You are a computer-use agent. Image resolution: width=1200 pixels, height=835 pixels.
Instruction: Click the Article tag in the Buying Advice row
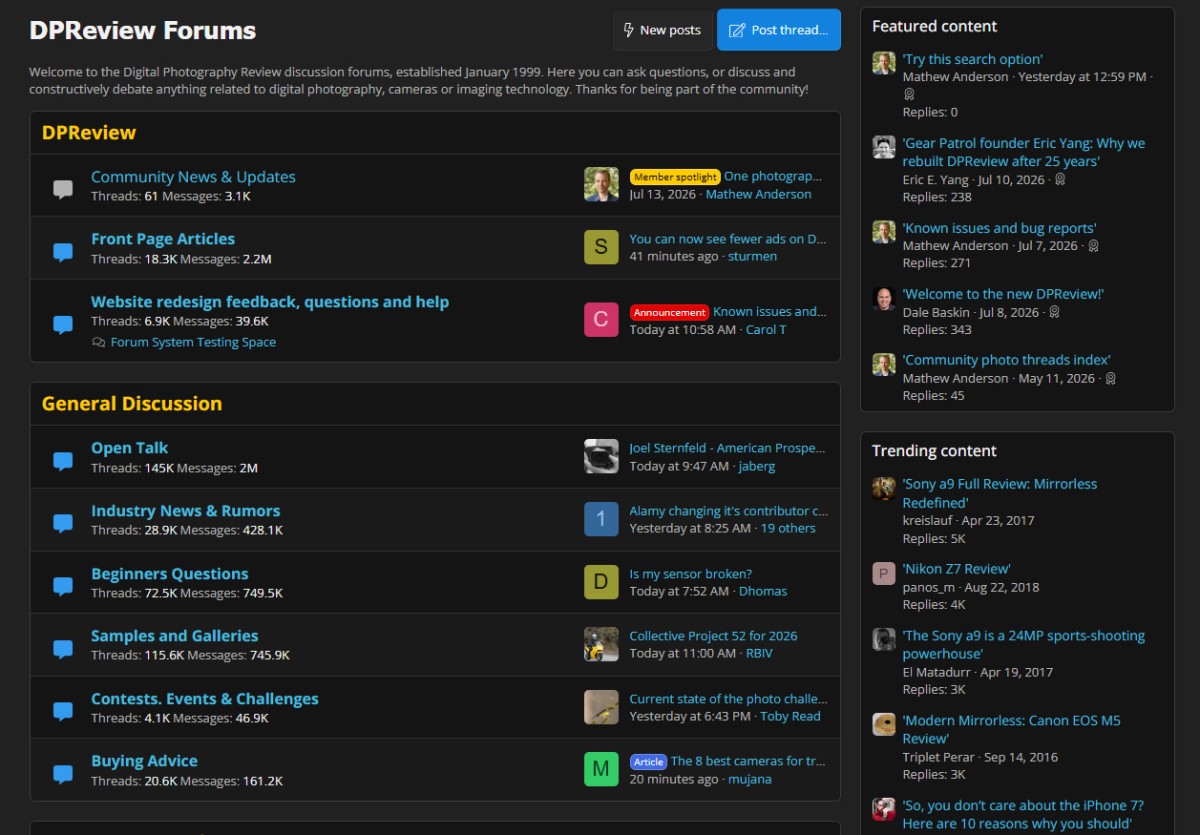pyautogui.click(x=648, y=762)
